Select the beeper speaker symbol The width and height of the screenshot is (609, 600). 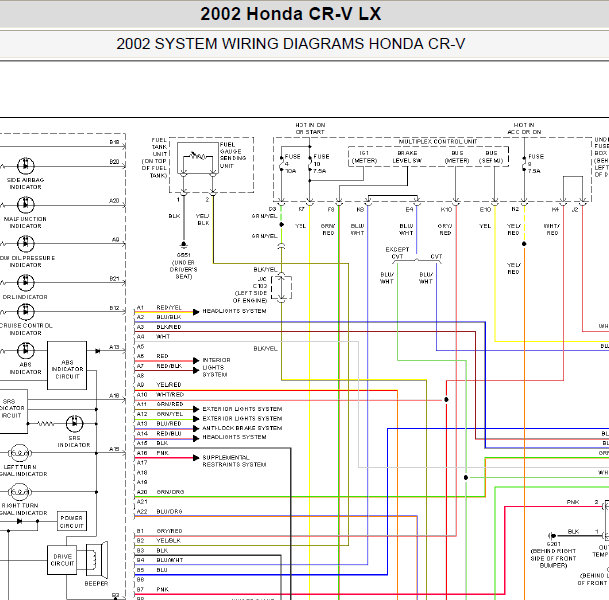tap(96, 560)
